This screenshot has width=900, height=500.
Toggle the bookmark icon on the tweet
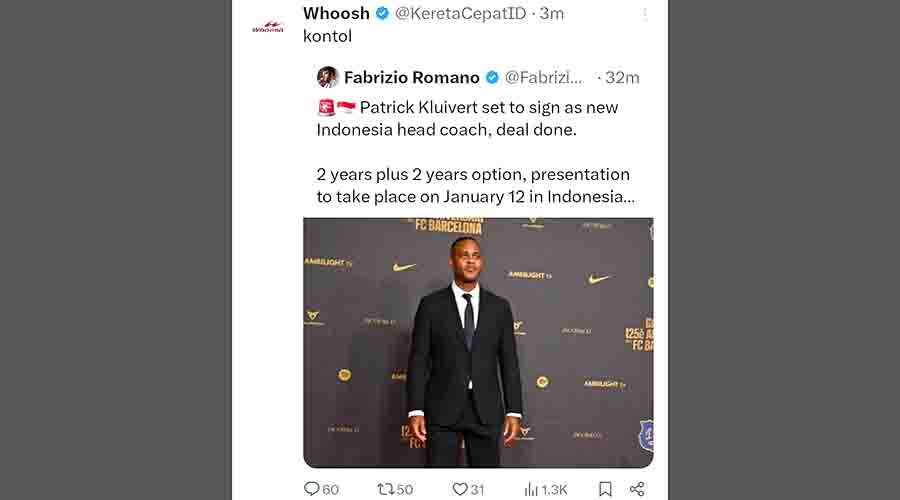[x=605, y=489]
